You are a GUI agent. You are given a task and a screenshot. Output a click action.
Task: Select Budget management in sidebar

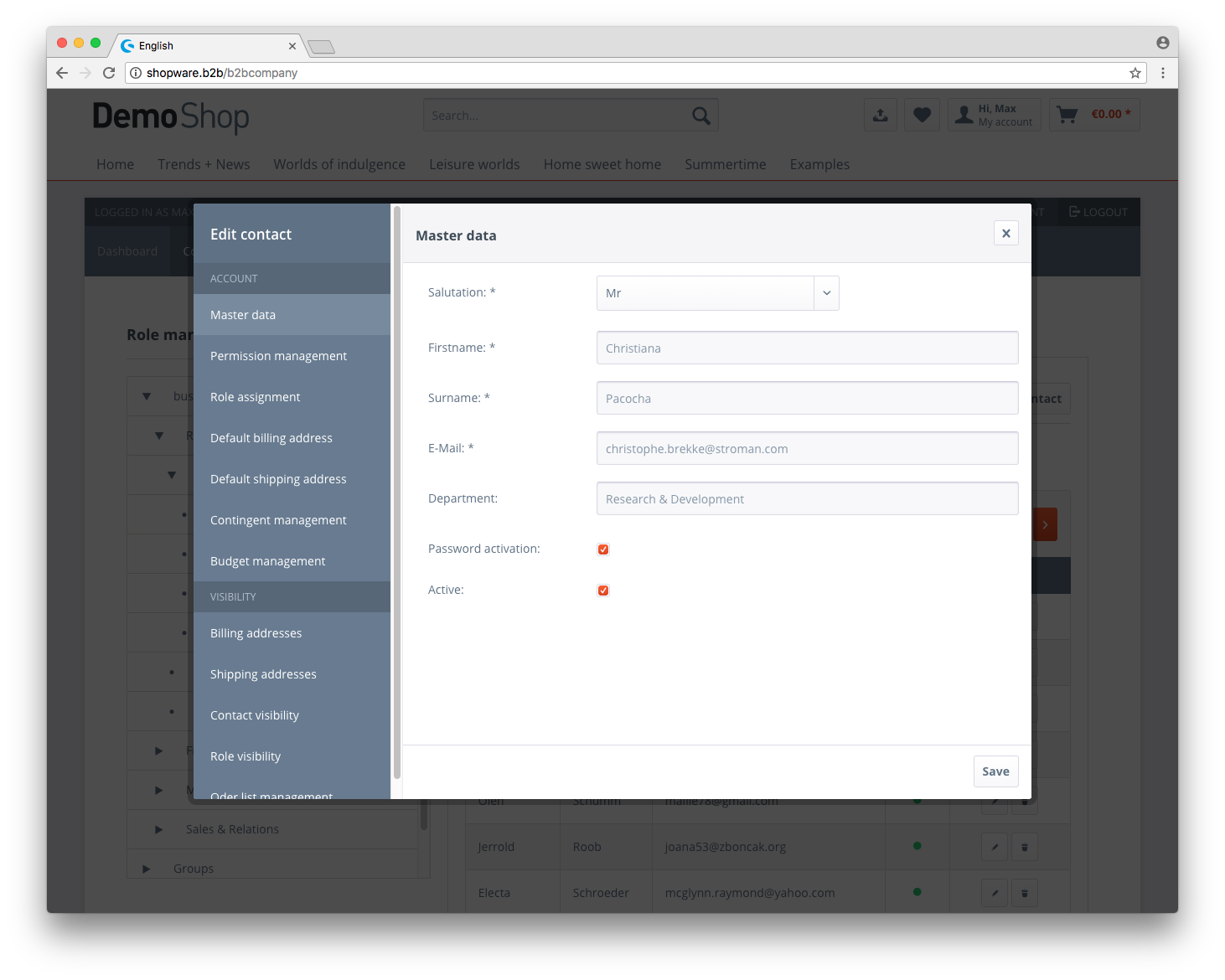pos(267,561)
